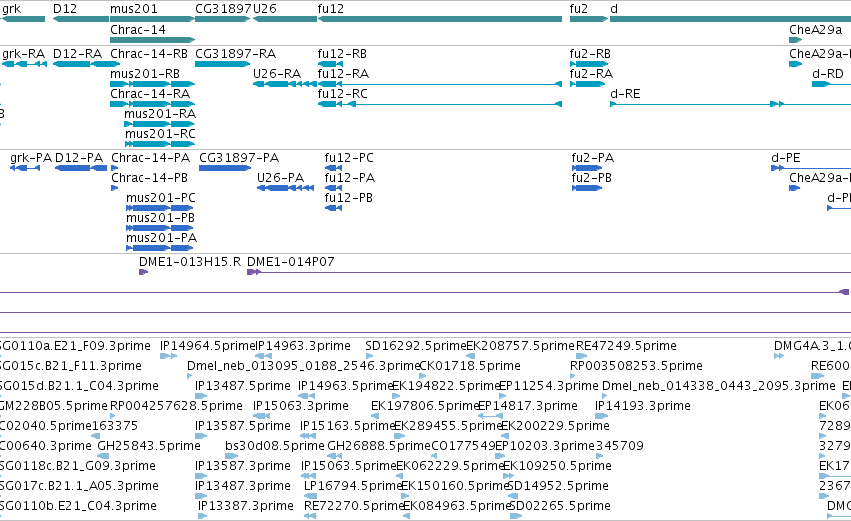
Task: Select the SD02265.5prime EST label
Action: tap(560, 506)
